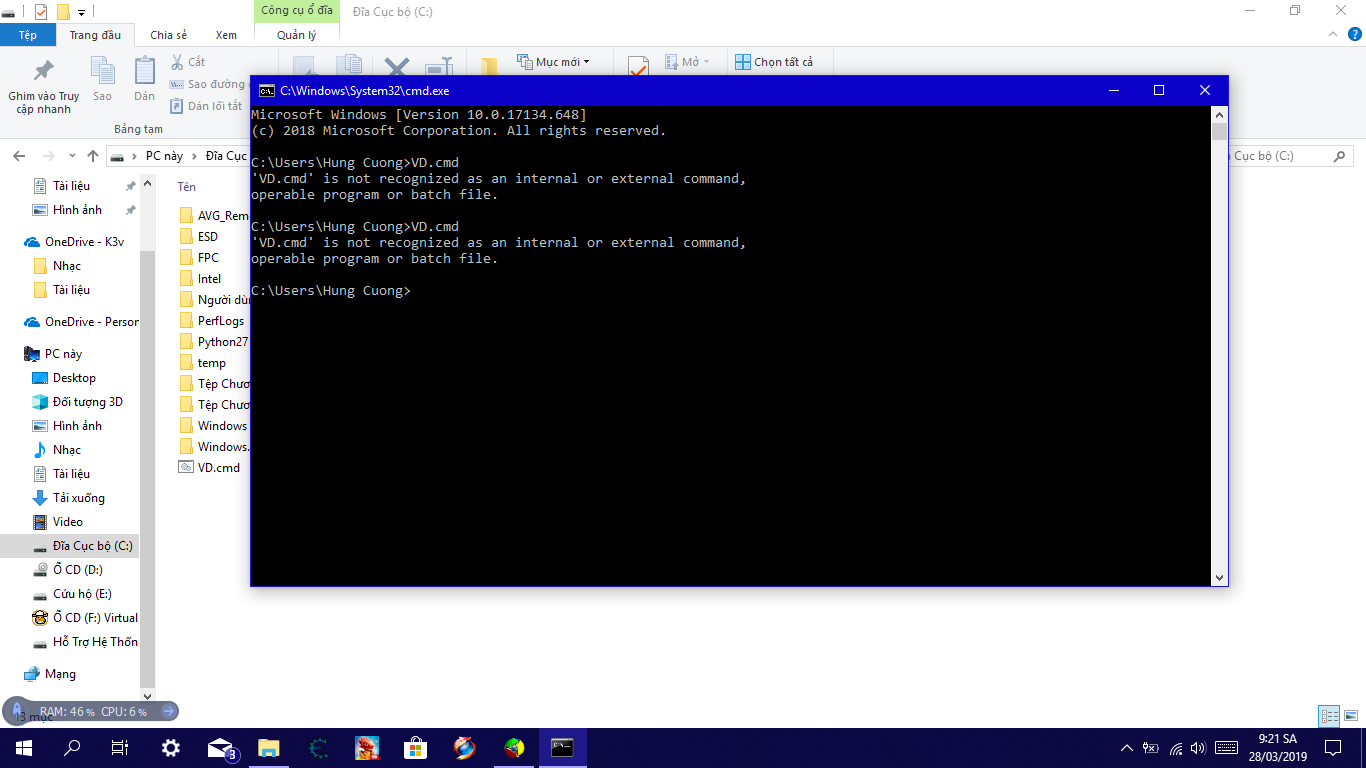Image resolution: width=1366 pixels, height=768 pixels.
Task: Click the cmd.exe title bar icon
Action: point(267,90)
